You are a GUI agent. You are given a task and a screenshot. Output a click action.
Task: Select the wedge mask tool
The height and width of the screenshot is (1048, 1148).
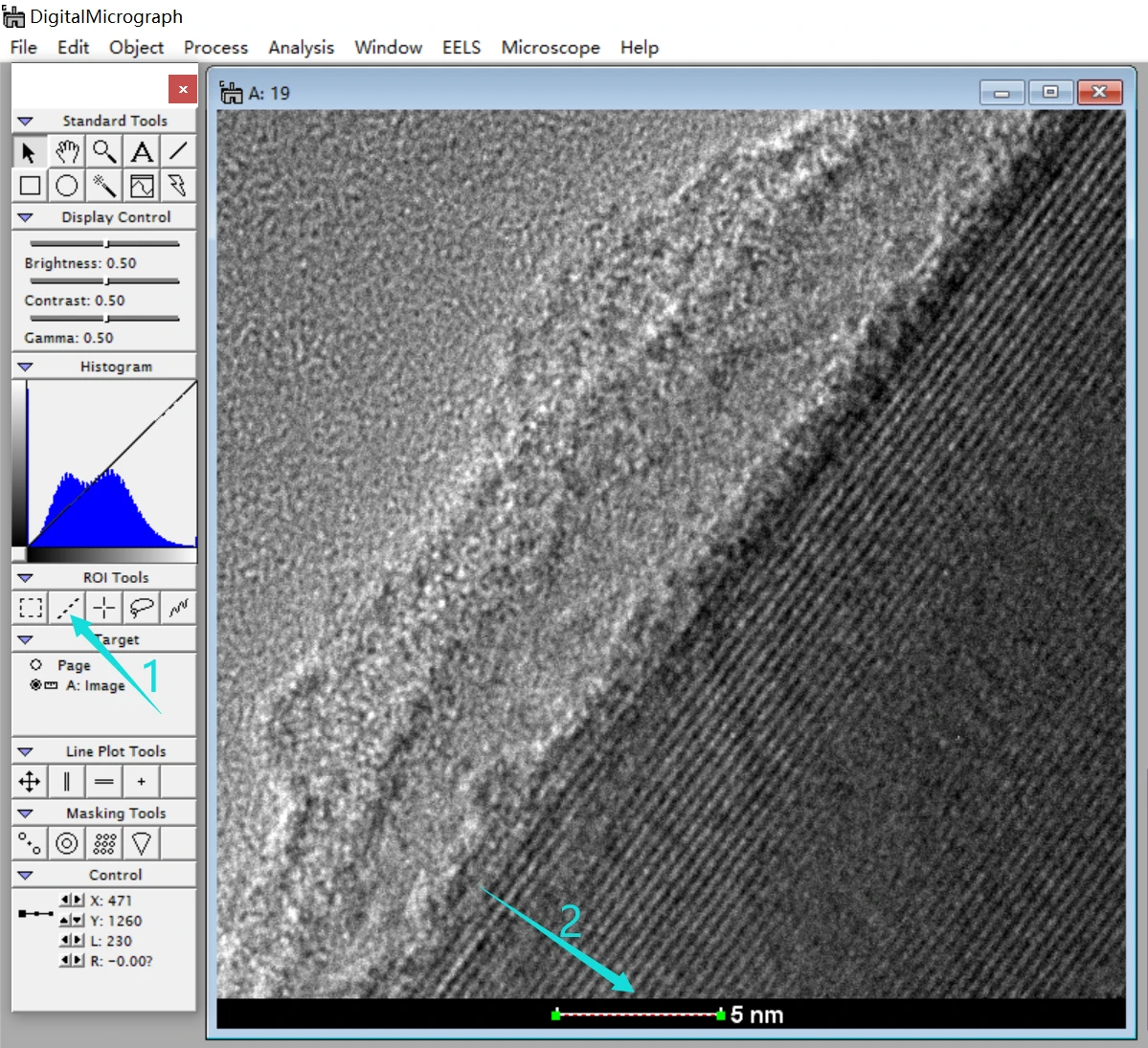tap(142, 844)
